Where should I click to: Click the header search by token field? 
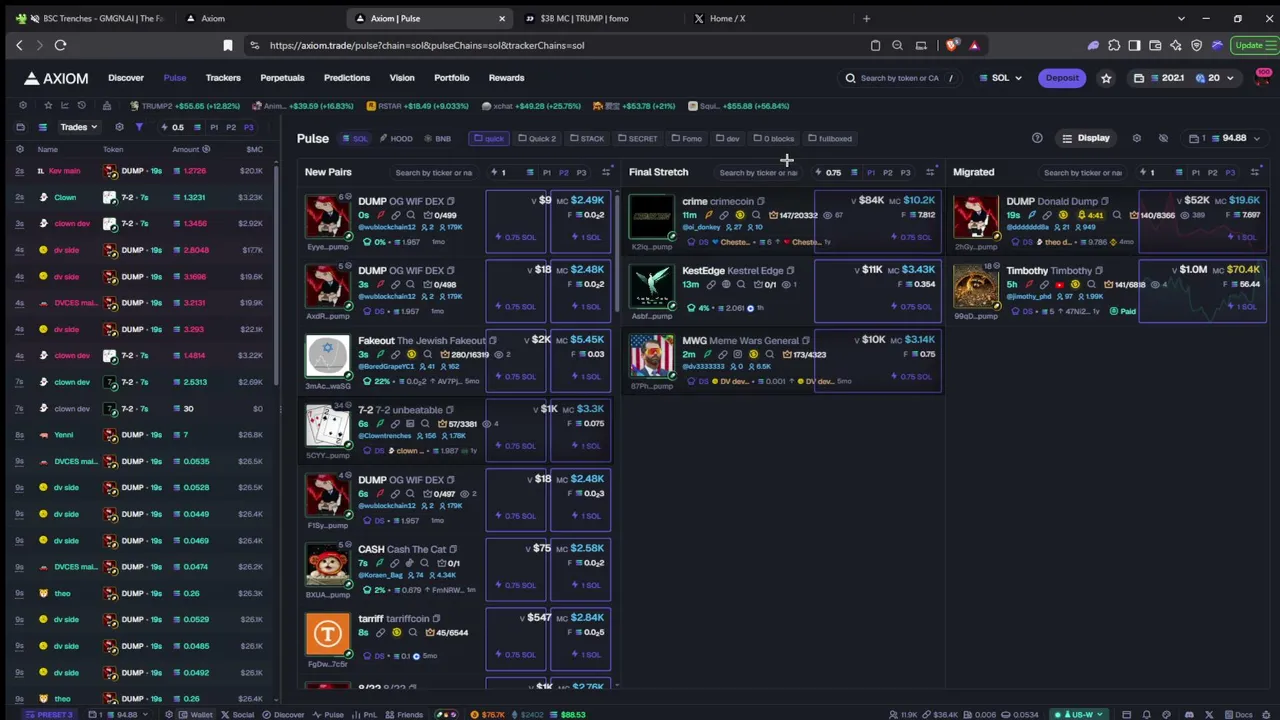(x=899, y=78)
